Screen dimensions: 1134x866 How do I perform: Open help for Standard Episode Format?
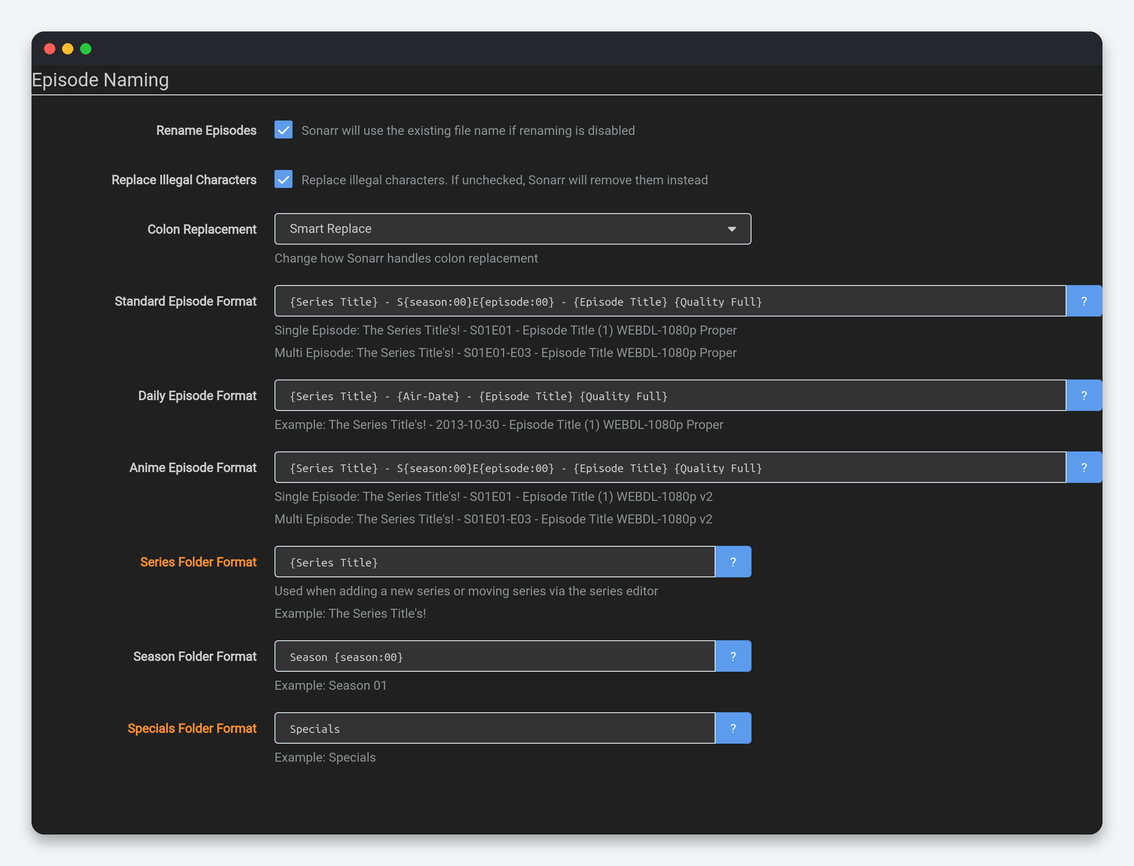tap(1083, 301)
